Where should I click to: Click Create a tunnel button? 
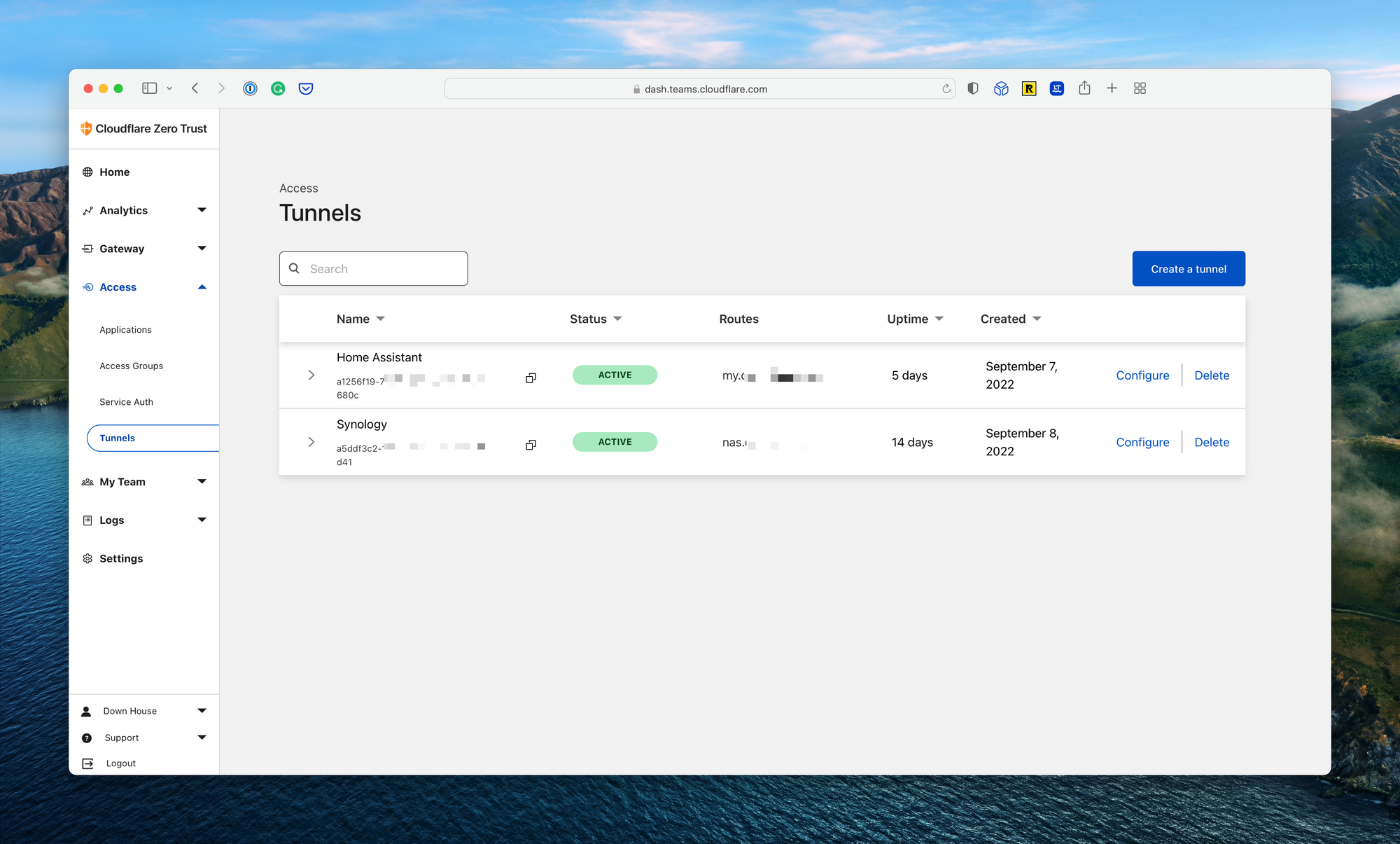pyautogui.click(x=1189, y=268)
